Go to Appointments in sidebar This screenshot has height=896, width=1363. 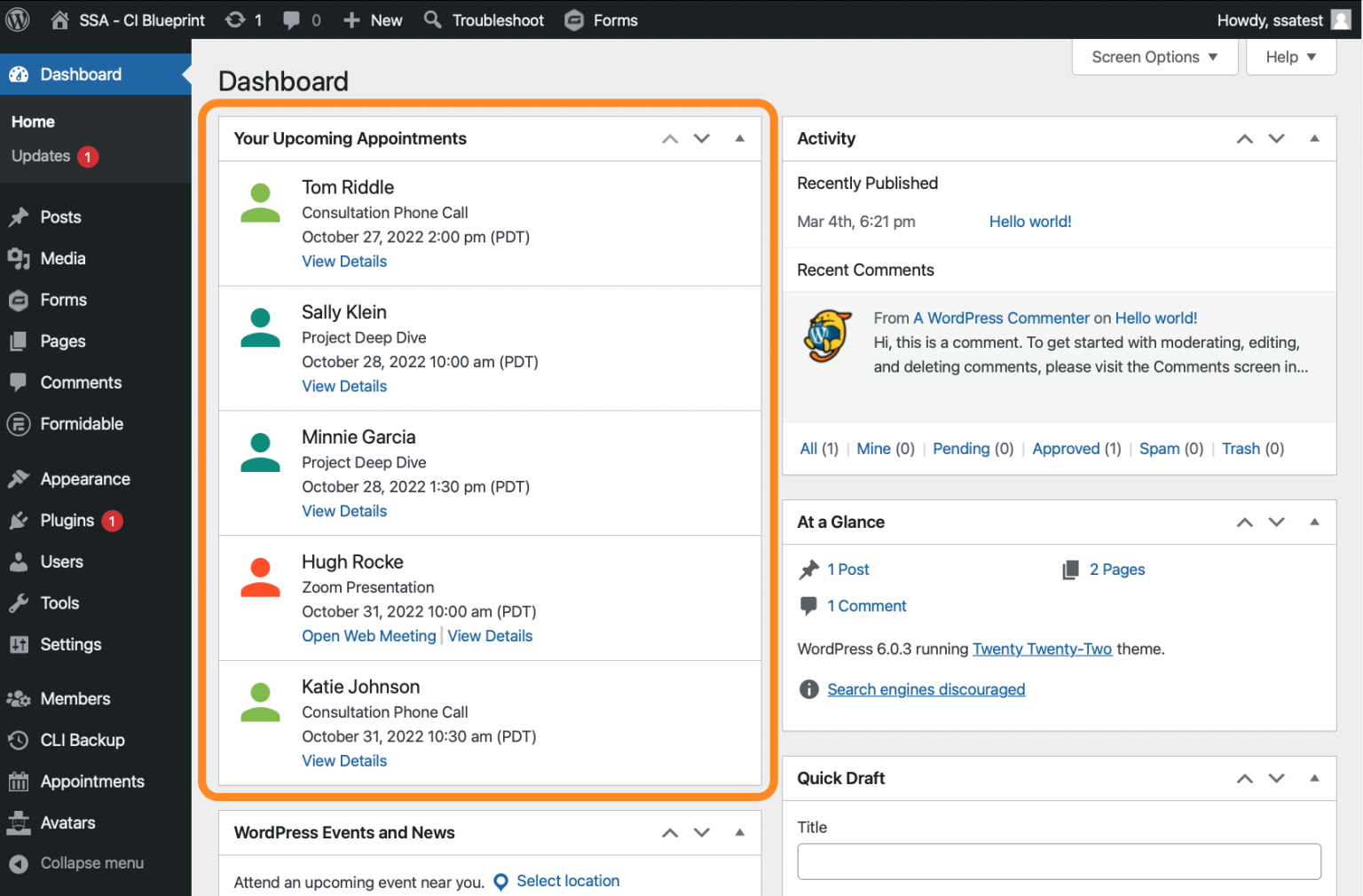click(92, 782)
